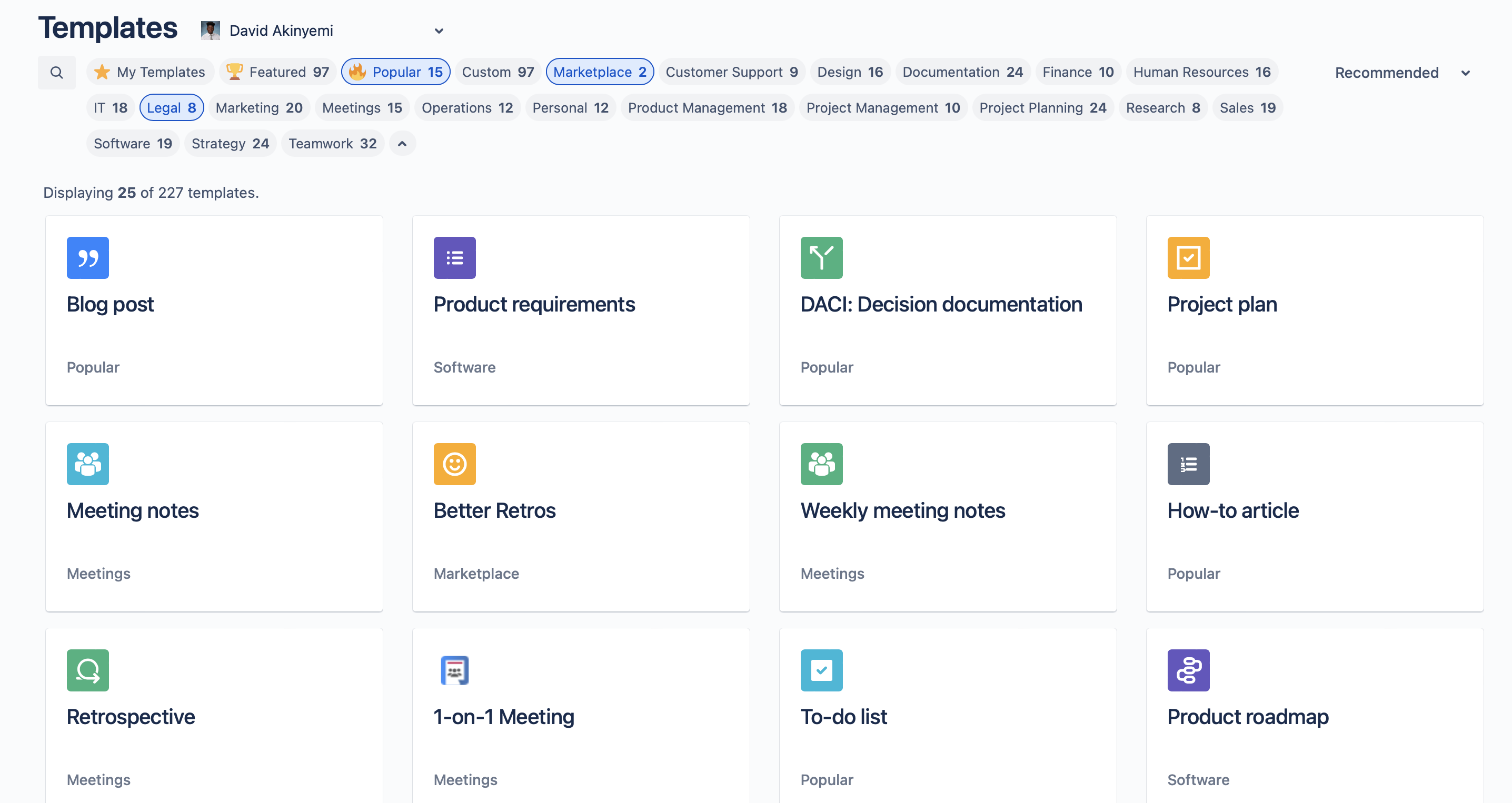Open the Product requirements template
This screenshot has height=803, width=1512.
(581, 310)
